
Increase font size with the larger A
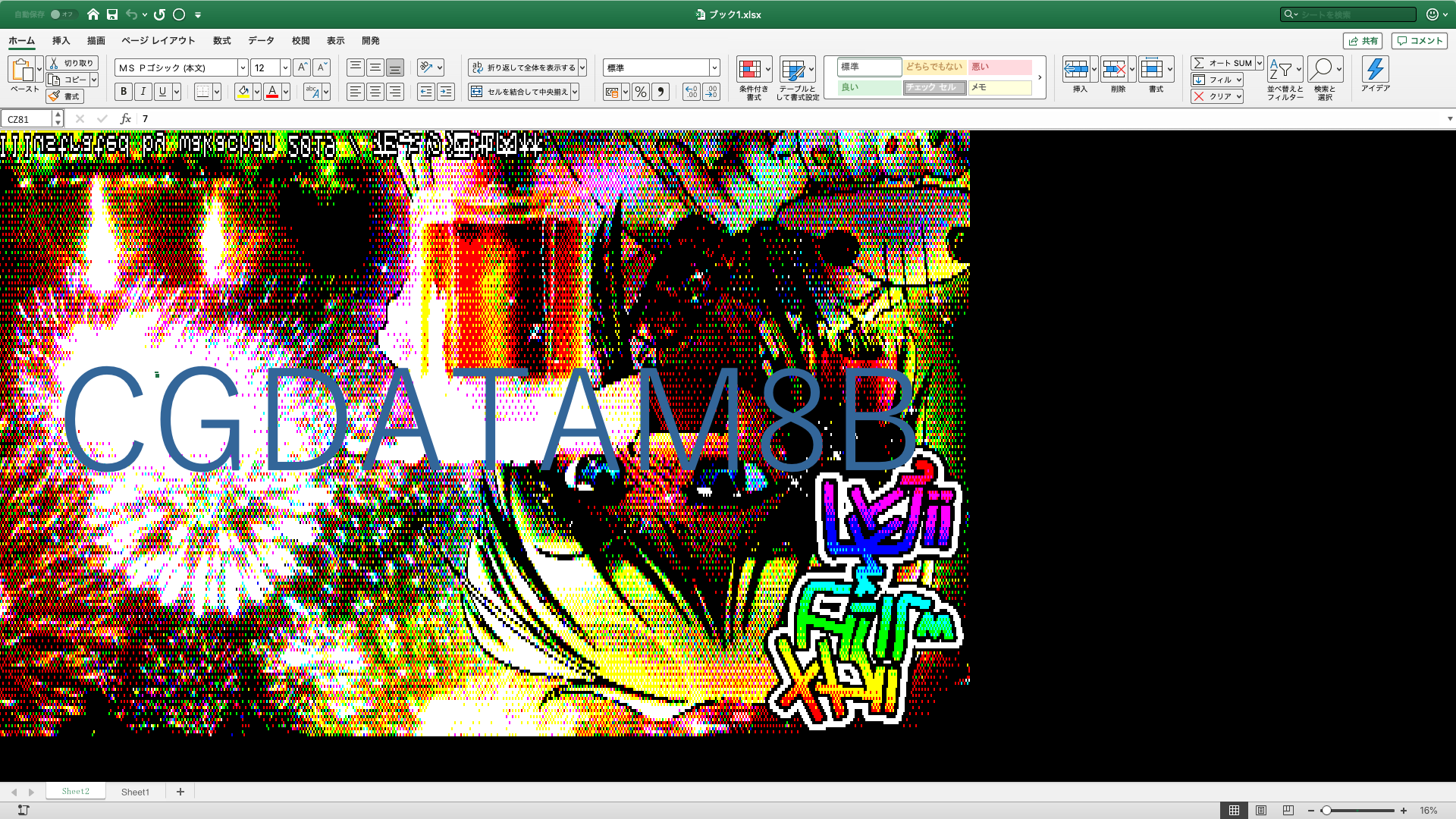point(302,67)
